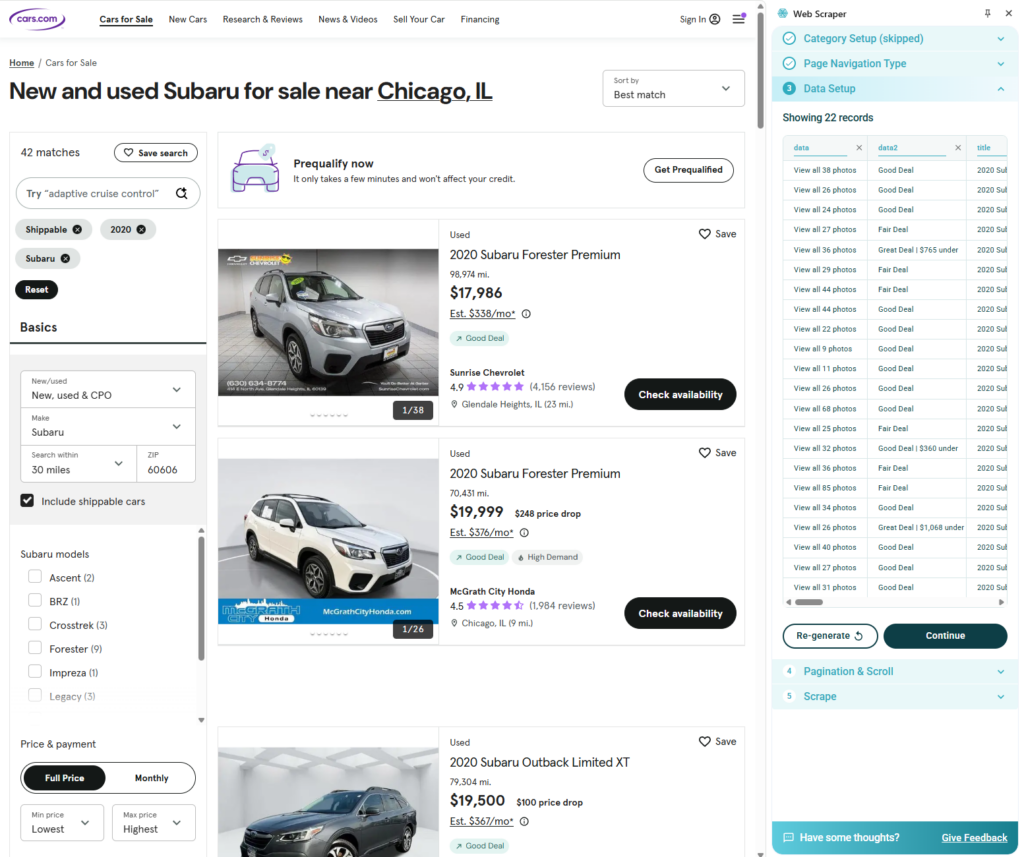This screenshot has width=1024, height=857.
Task: Tick the Crosstrek model checkbox
Action: 35,625
